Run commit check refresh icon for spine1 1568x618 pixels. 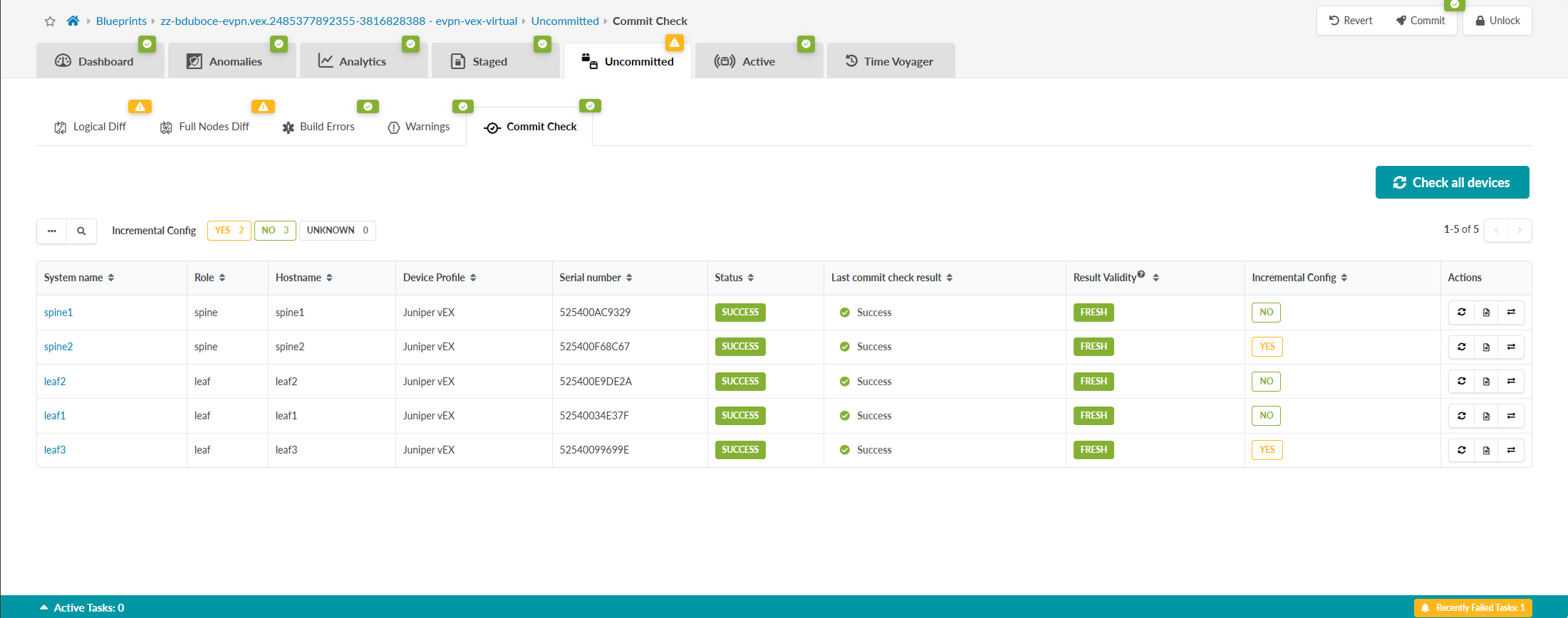tap(1461, 313)
